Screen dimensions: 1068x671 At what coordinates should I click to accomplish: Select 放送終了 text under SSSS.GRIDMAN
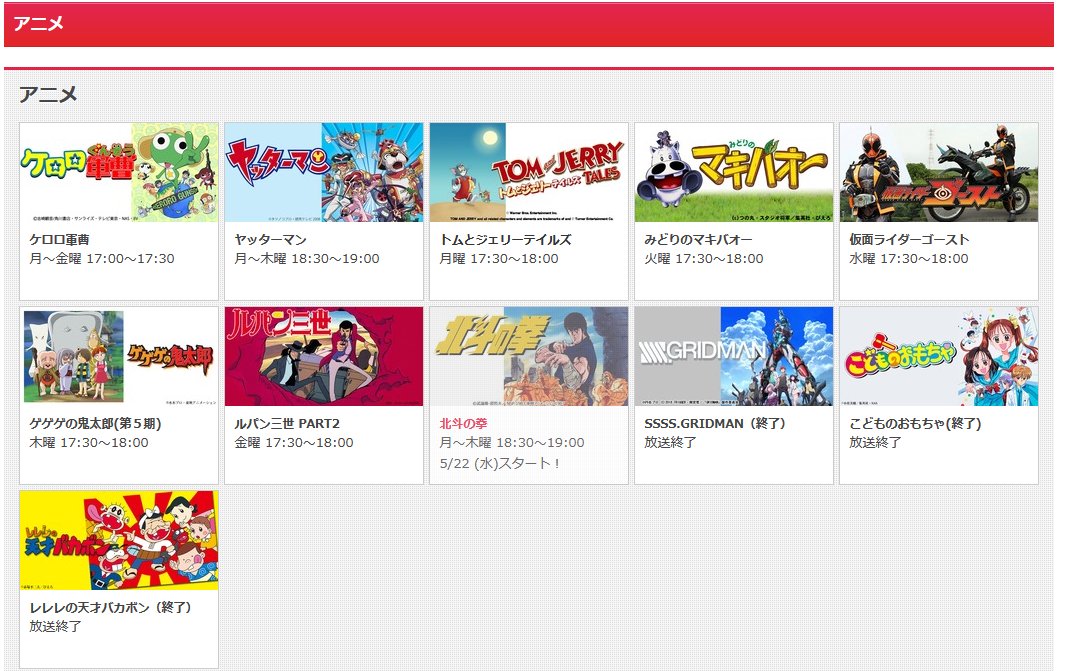pos(670,443)
